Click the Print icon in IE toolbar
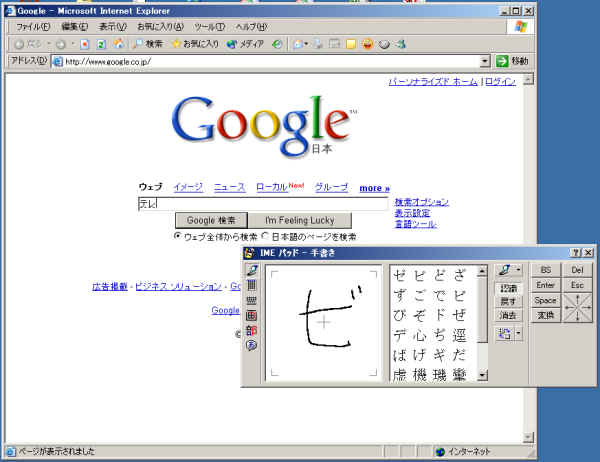This screenshot has height=462, width=600. tap(318, 44)
